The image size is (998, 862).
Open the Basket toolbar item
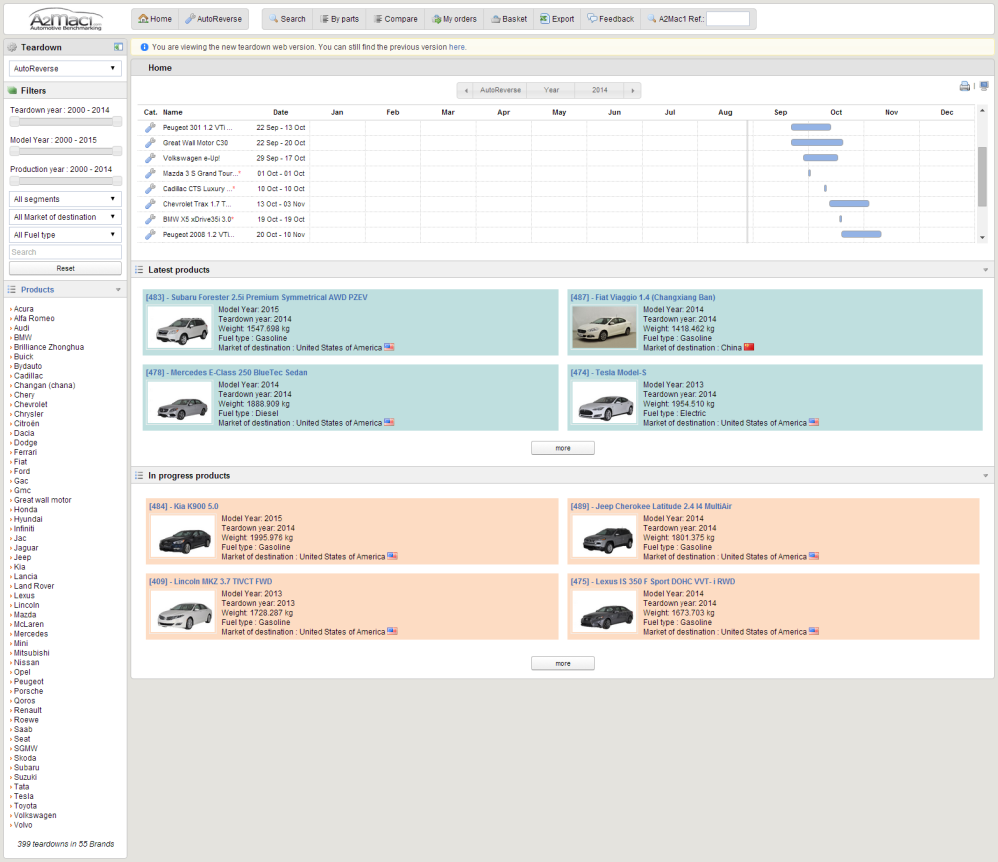pos(509,19)
